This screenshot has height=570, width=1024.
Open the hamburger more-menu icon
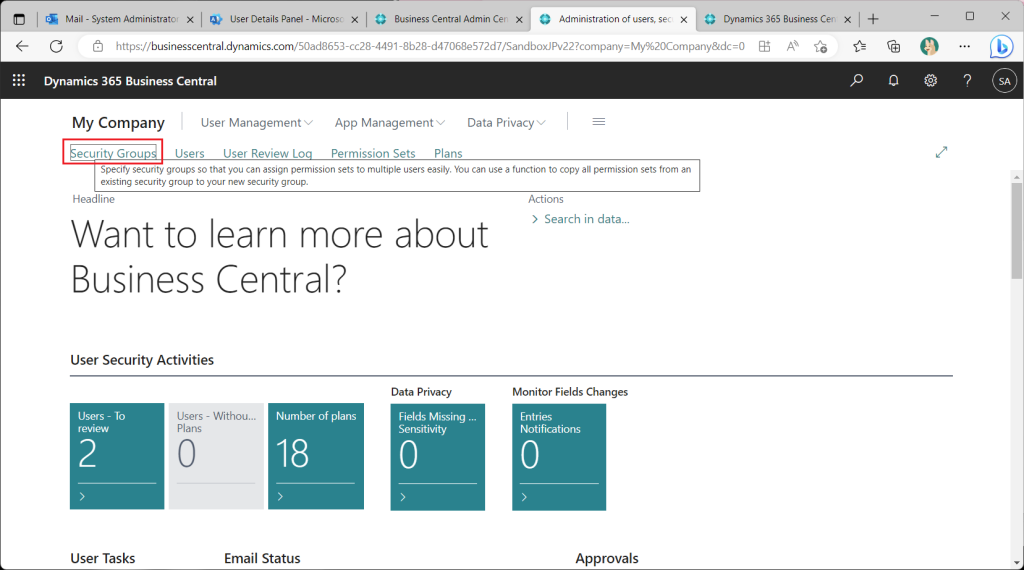click(598, 122)
